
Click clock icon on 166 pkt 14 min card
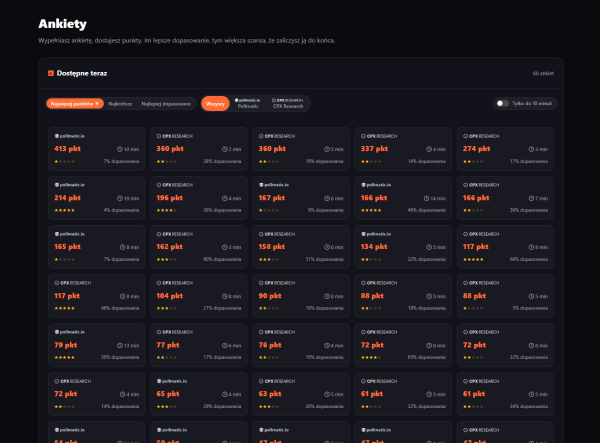click(x=426, y=199)
